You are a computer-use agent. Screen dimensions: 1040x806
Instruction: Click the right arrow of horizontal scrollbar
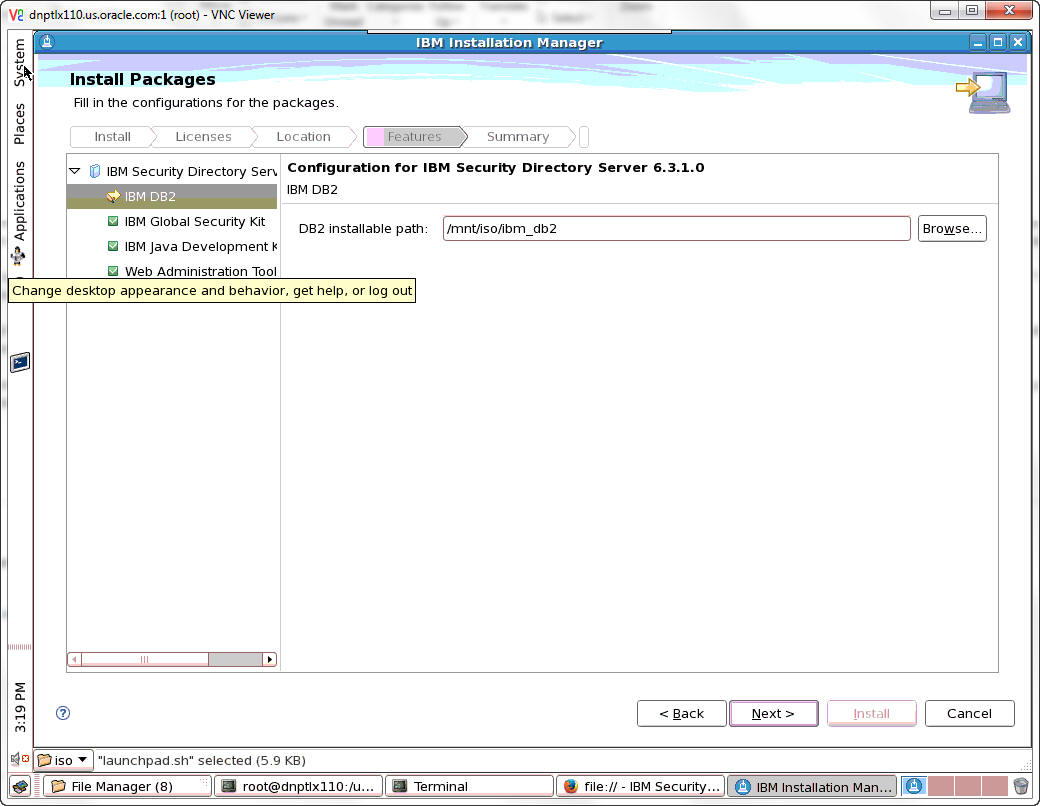[269, 659]
